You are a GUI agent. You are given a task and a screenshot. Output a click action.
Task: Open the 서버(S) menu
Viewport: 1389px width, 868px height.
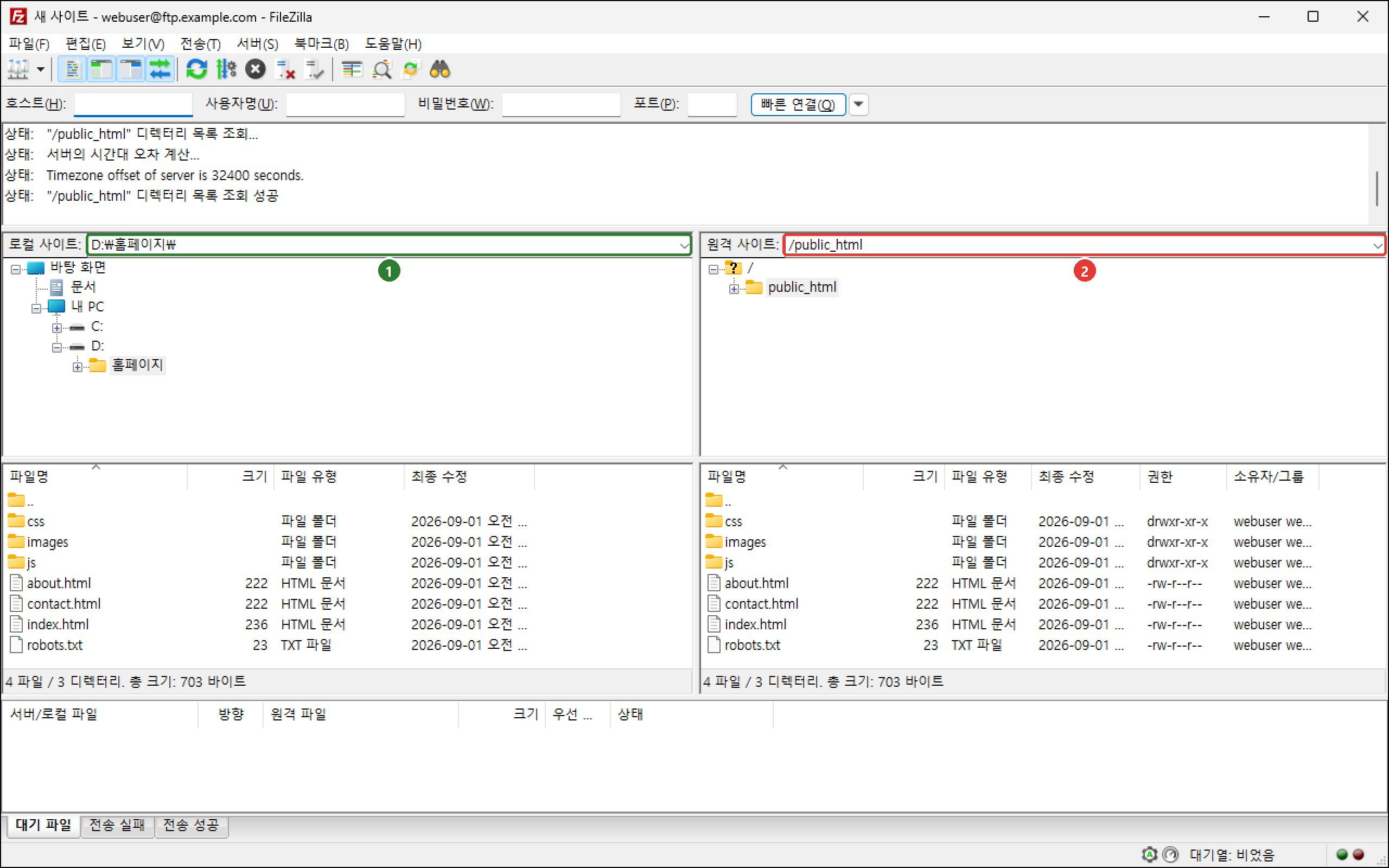[258, 43]
